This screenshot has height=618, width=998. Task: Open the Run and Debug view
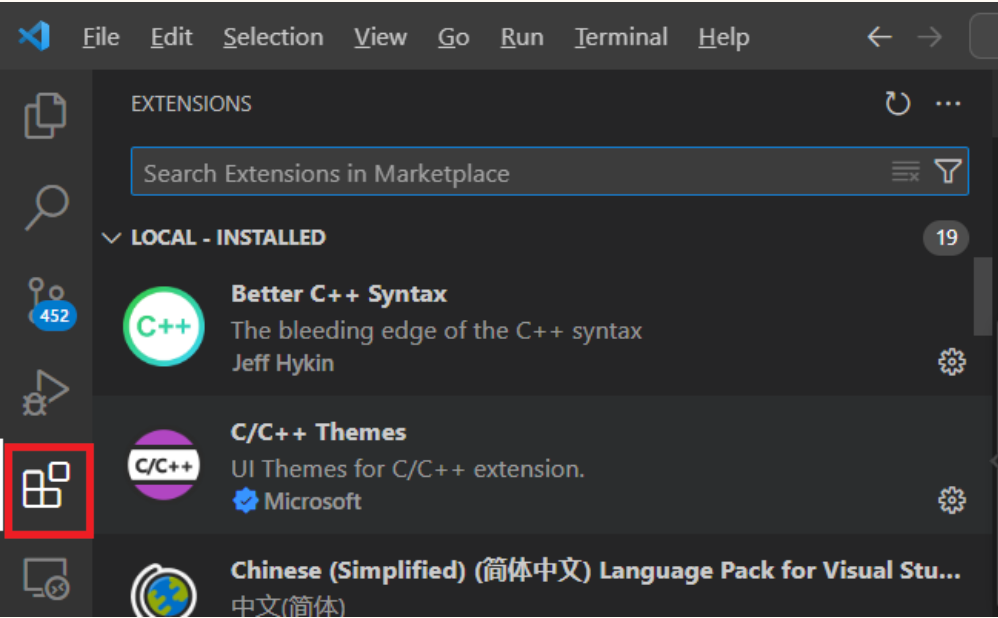click(x=46, y=394)
